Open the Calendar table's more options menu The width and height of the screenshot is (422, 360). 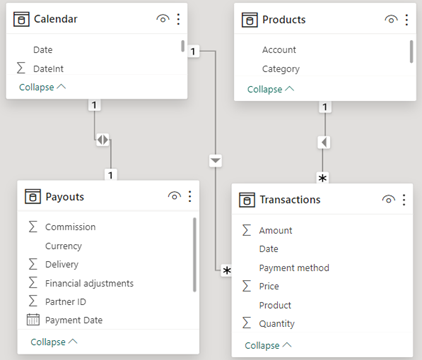coord(178,19)
